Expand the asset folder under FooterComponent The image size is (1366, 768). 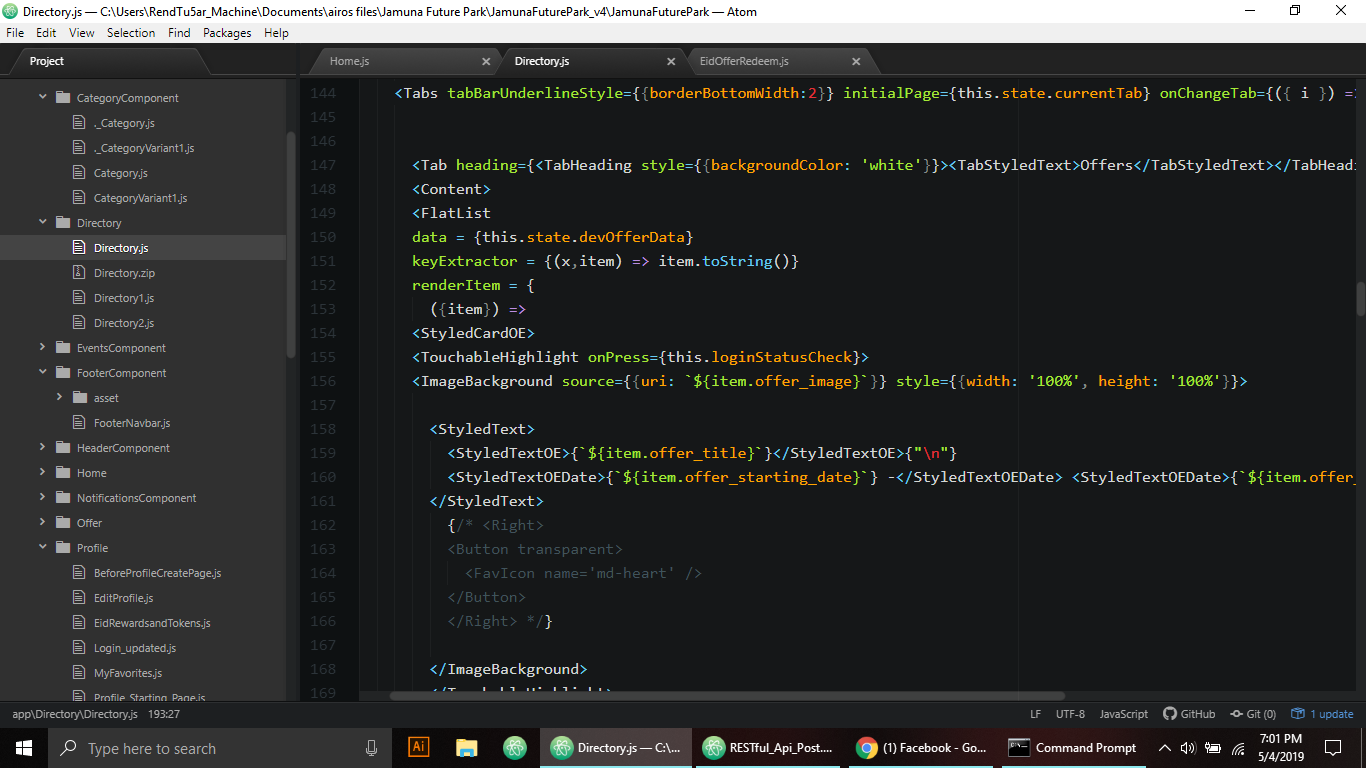(60, 397)
